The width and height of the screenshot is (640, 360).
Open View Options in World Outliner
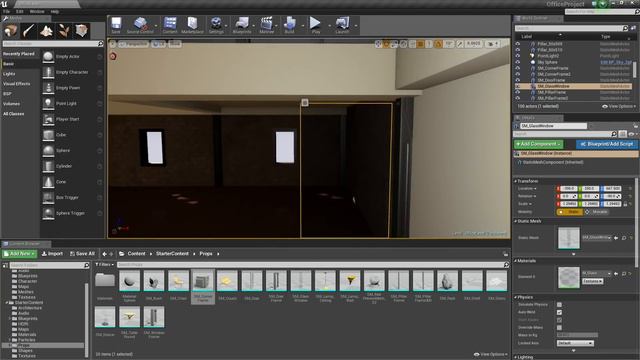619,106
